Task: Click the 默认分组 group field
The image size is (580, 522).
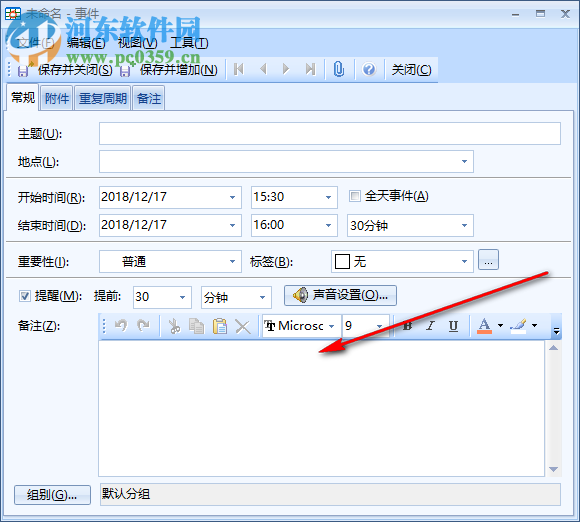Action: coord(330,494)
